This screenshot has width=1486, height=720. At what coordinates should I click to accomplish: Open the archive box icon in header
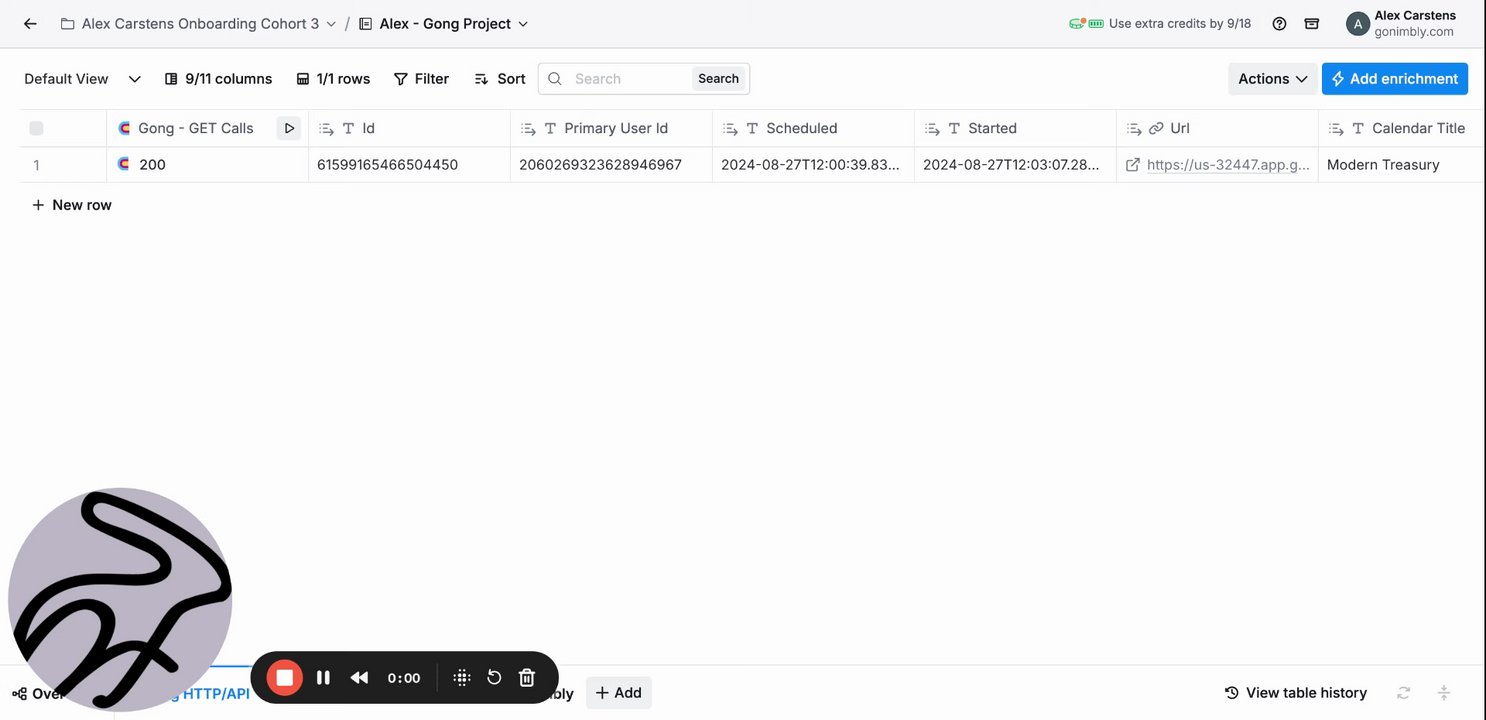coord(1312,24)
